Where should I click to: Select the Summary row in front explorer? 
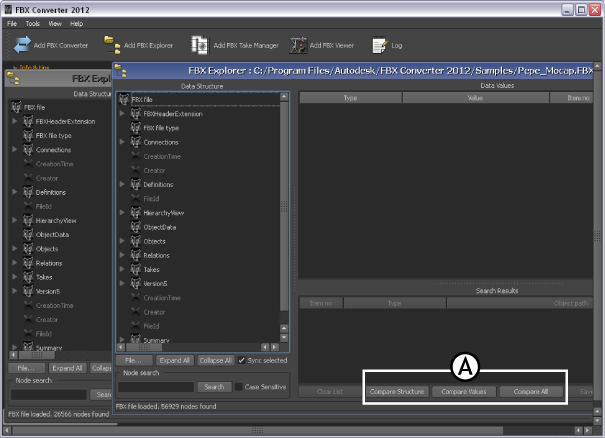coord(156,340)
